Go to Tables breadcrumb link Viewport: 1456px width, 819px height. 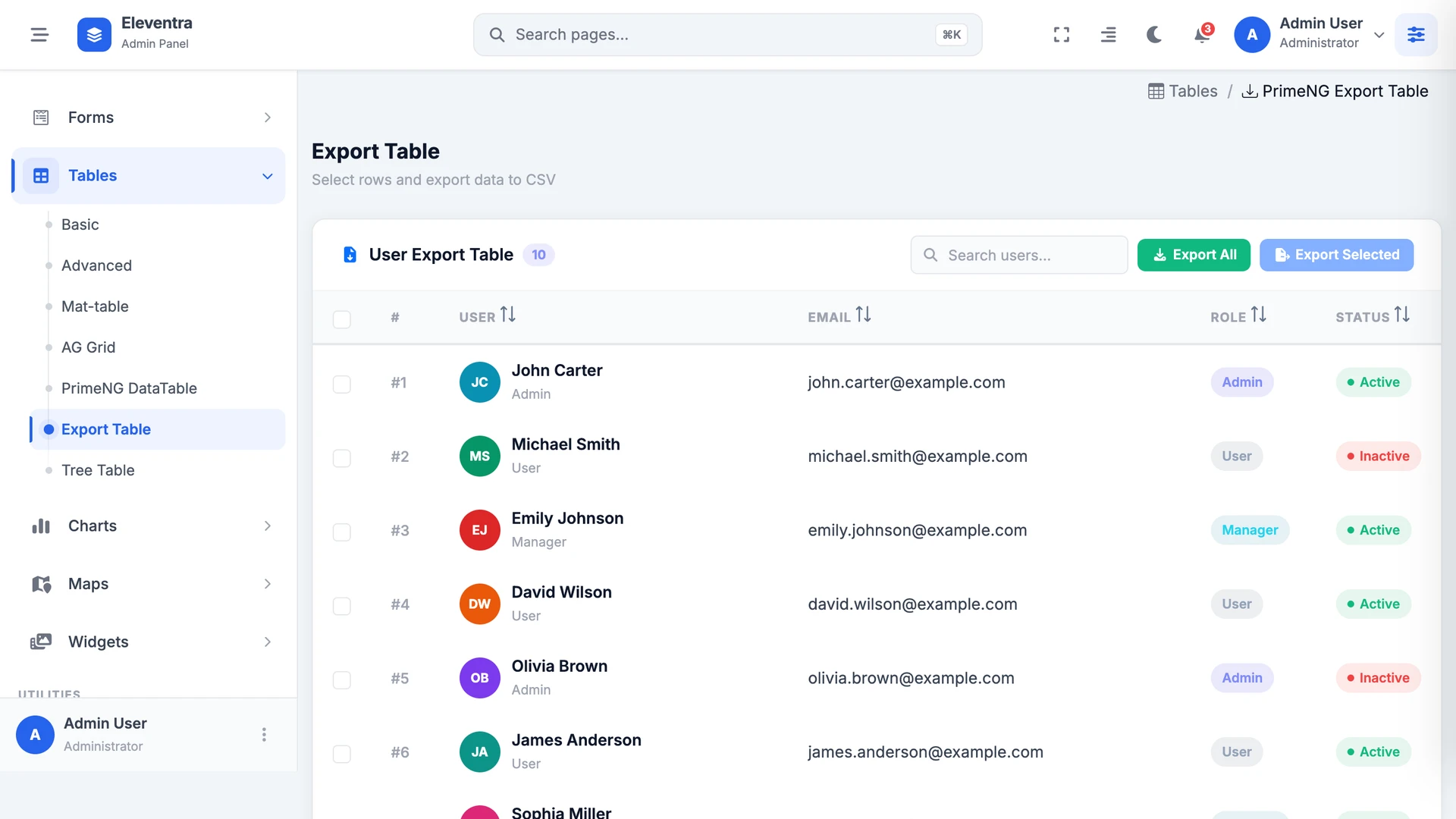1182,92
